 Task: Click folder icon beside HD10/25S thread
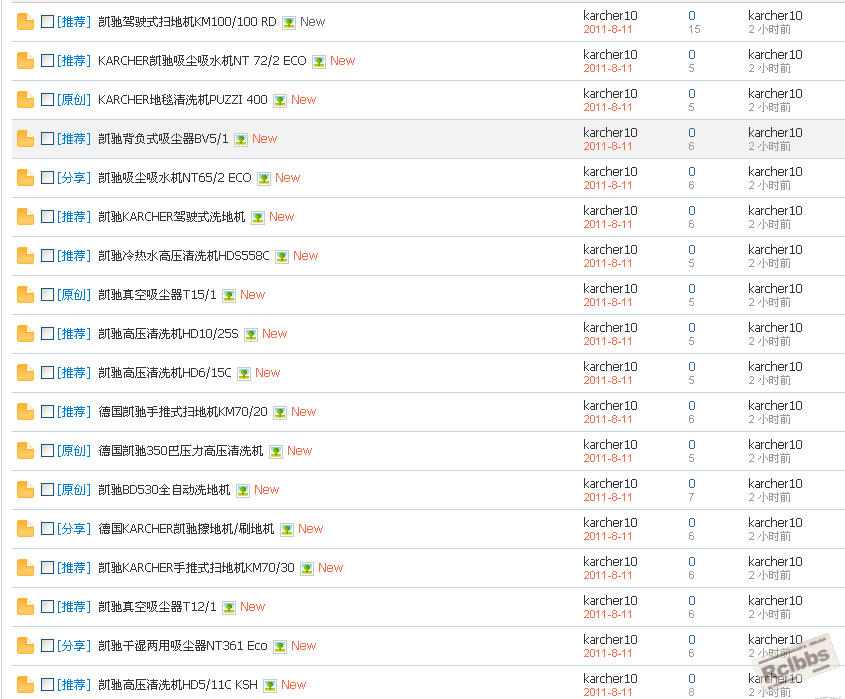click(25, 334)
